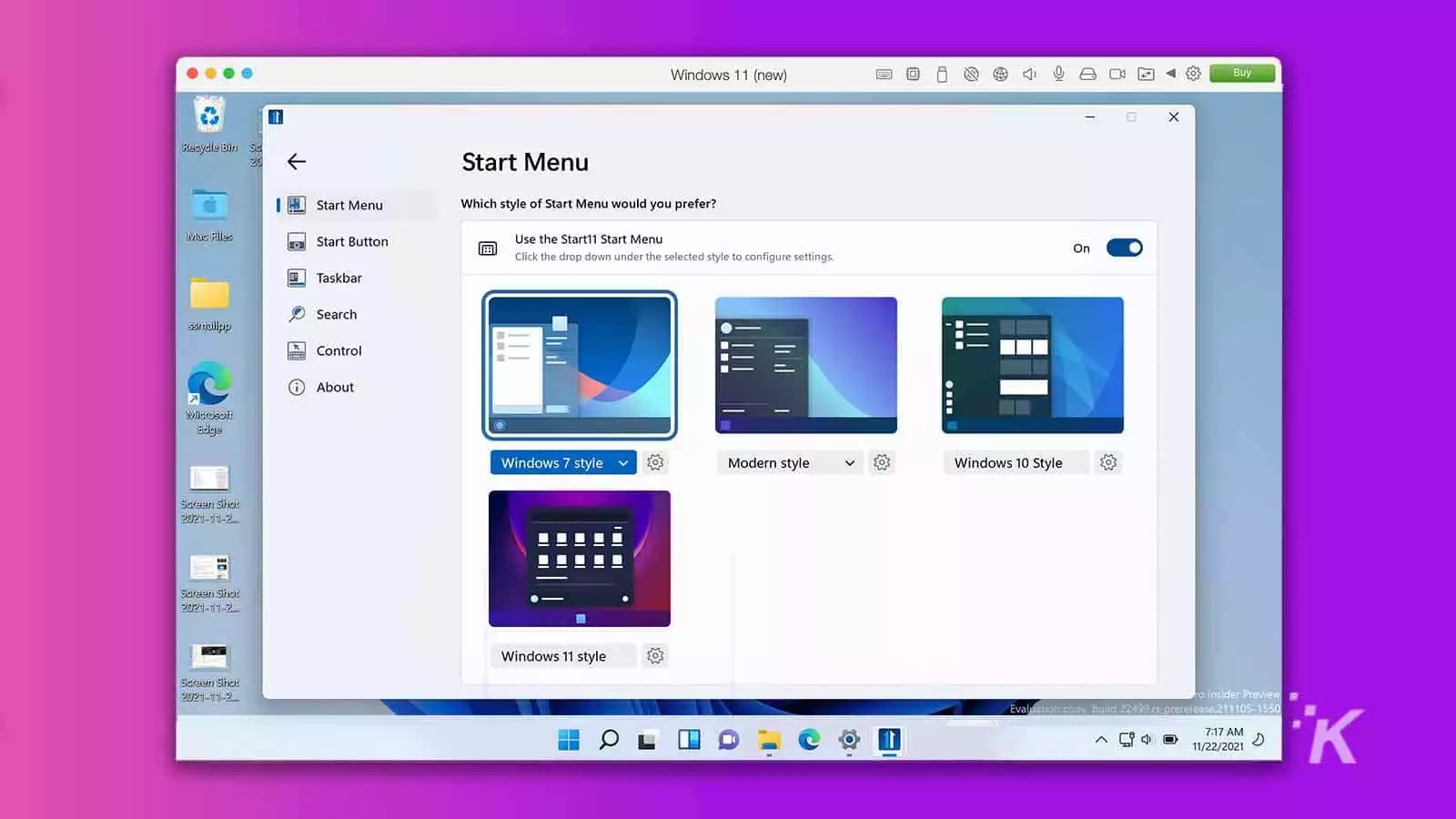This screenshot has width=1456, height=819.
Task: Click the volume icon in the Parallels toolbar
Action: click(1029, 74)
